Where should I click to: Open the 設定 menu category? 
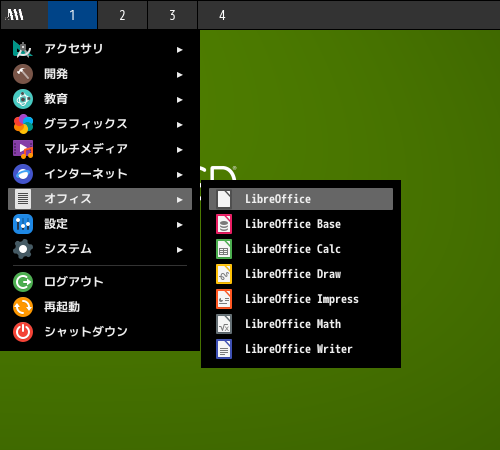[100, 224]
